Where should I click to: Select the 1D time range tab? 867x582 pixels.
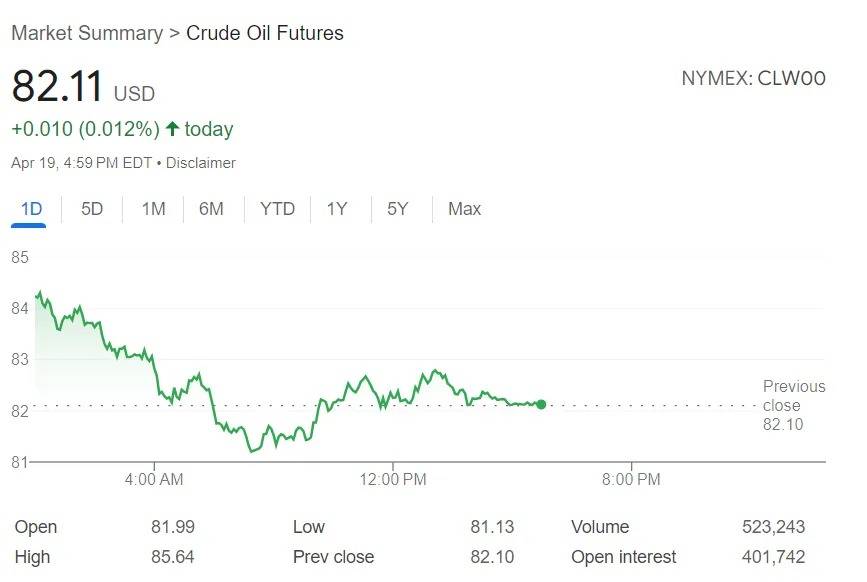tap(31, 209)
